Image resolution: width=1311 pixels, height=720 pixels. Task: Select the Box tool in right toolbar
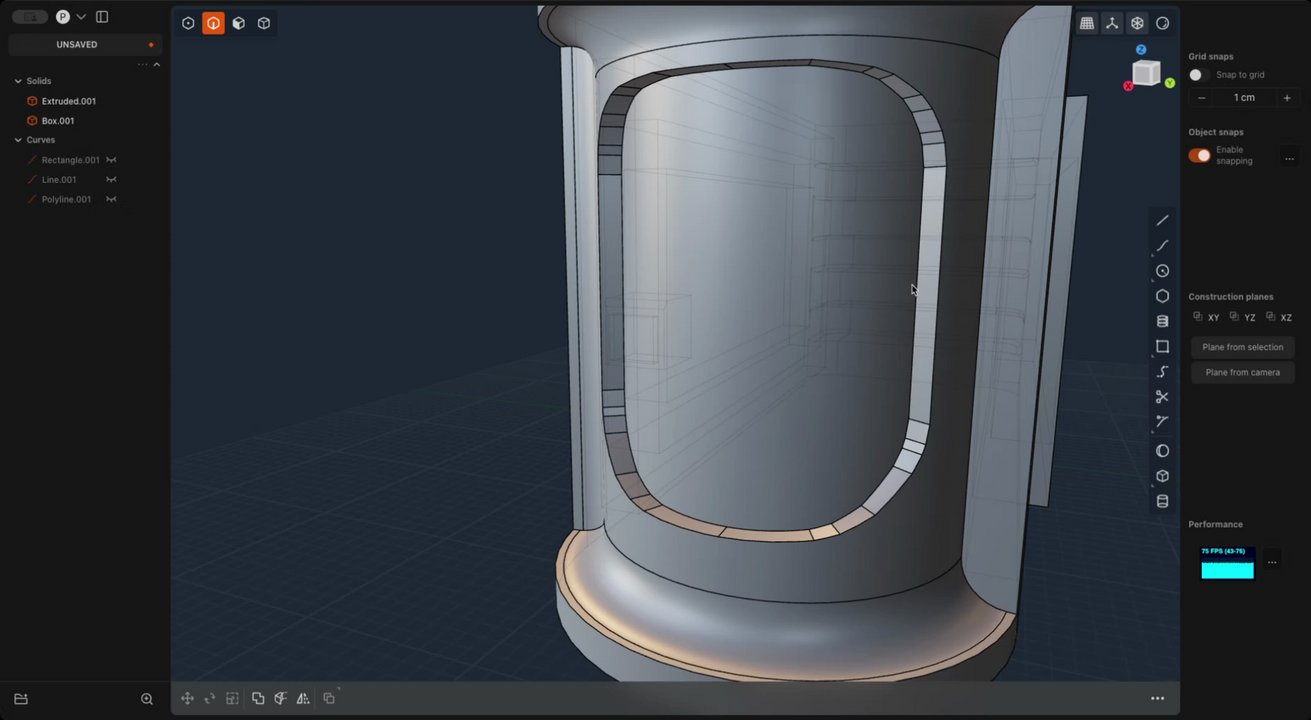pos(1162,476)
